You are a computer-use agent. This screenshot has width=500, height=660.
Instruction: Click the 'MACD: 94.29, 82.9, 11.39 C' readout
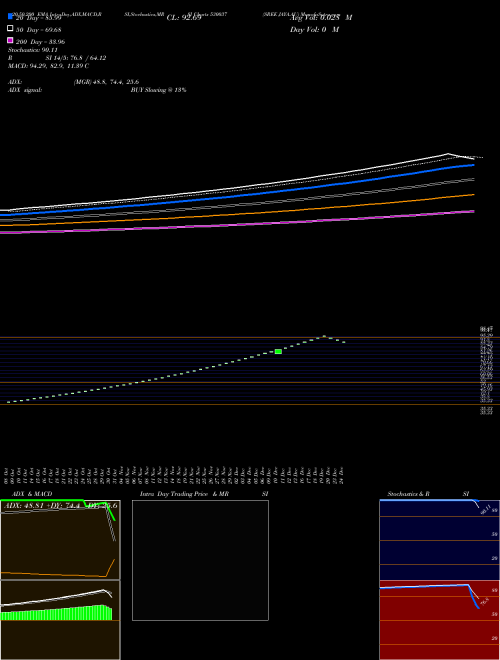pyautogui.click(x=48, y=66)
